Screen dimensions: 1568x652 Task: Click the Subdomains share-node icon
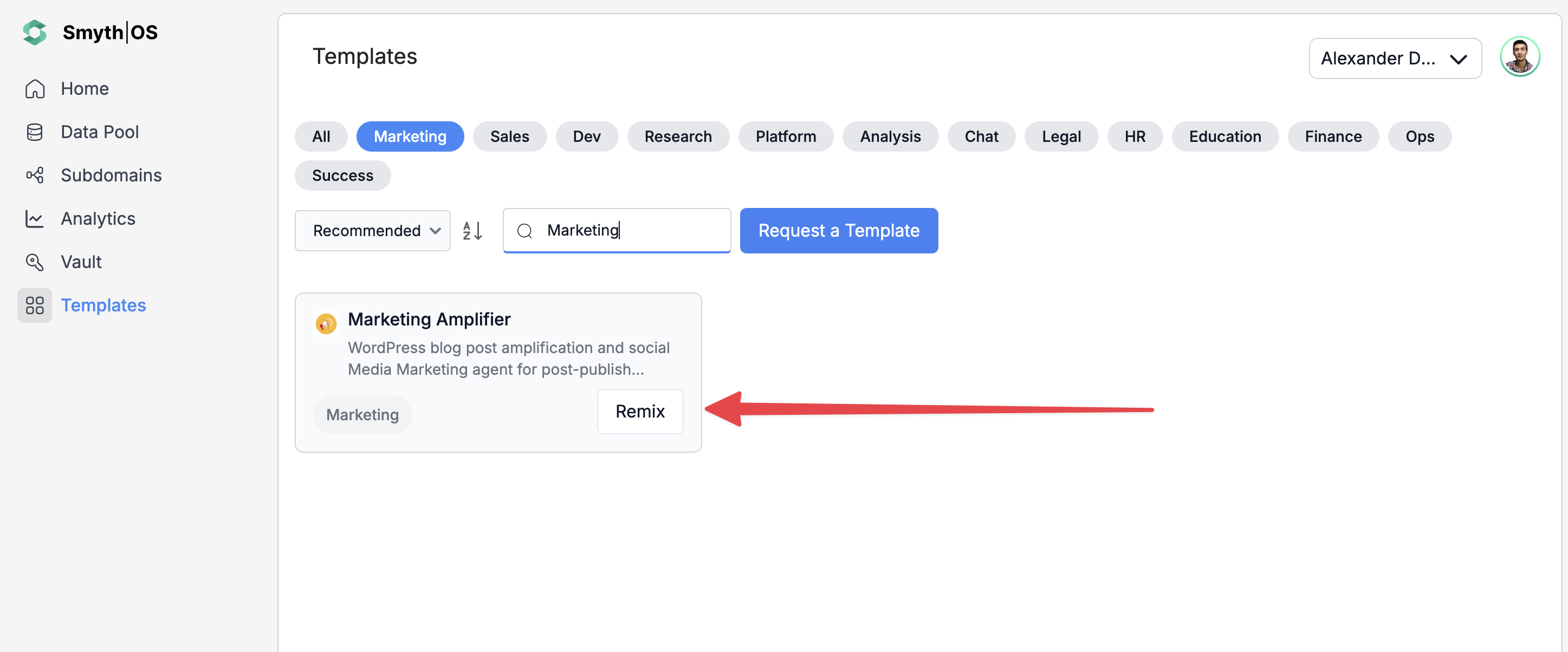(35, 175)
